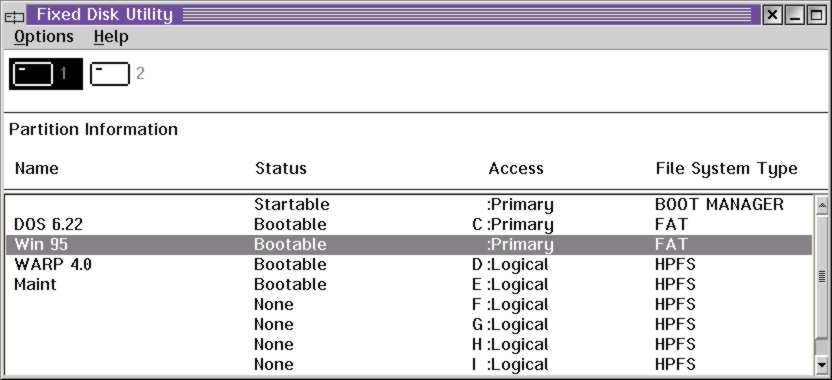Click the scrollbar up arrow
This screenshot has height=380, width=832.
822,205
